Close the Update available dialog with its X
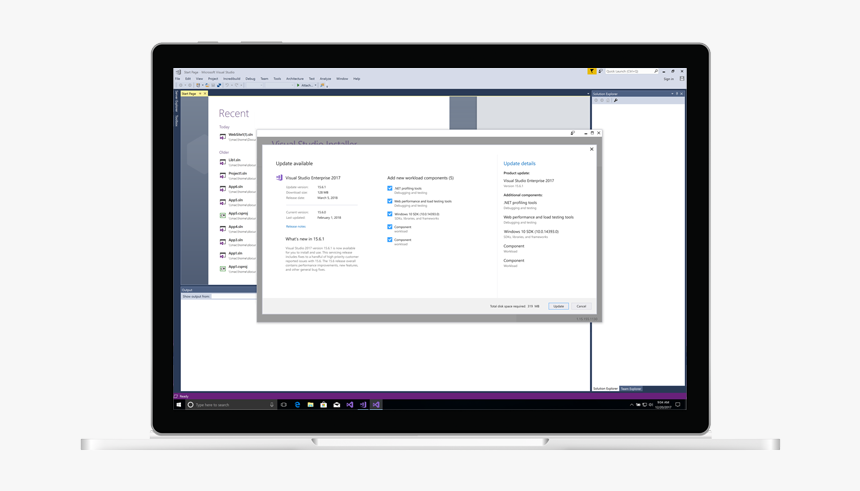The image size is (860, 491). 592,149
